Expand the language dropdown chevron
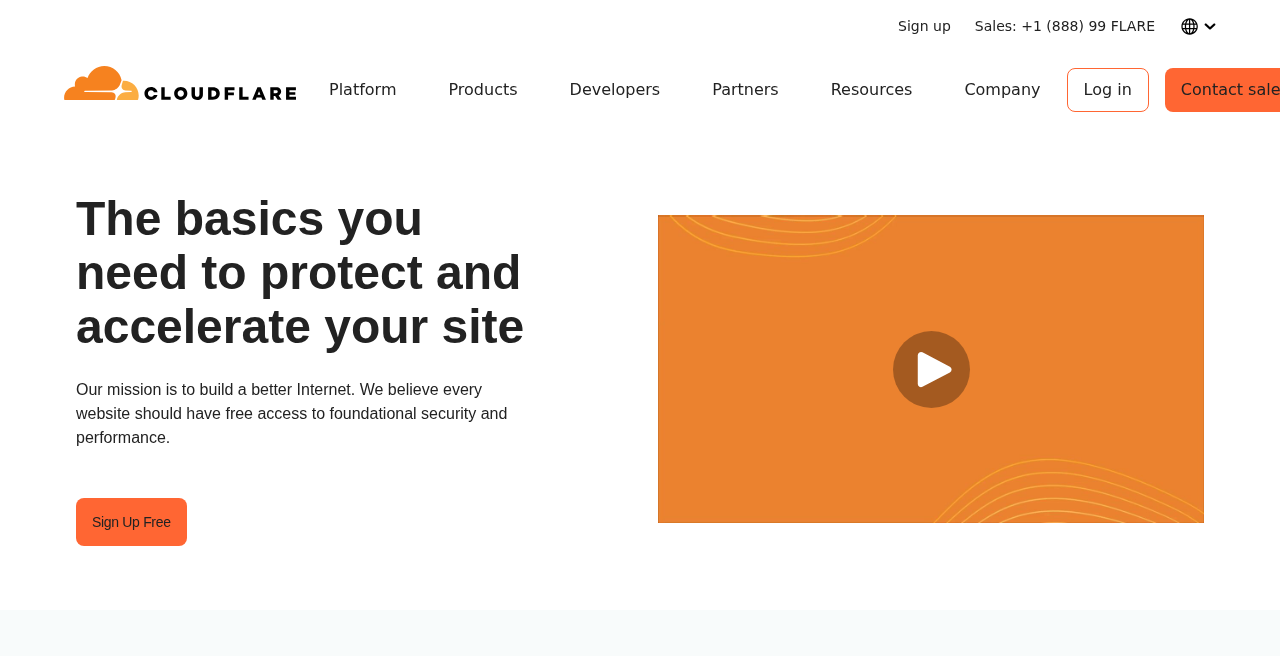The width and height of the screenshot is (1280, 656). pos(1210,26)
